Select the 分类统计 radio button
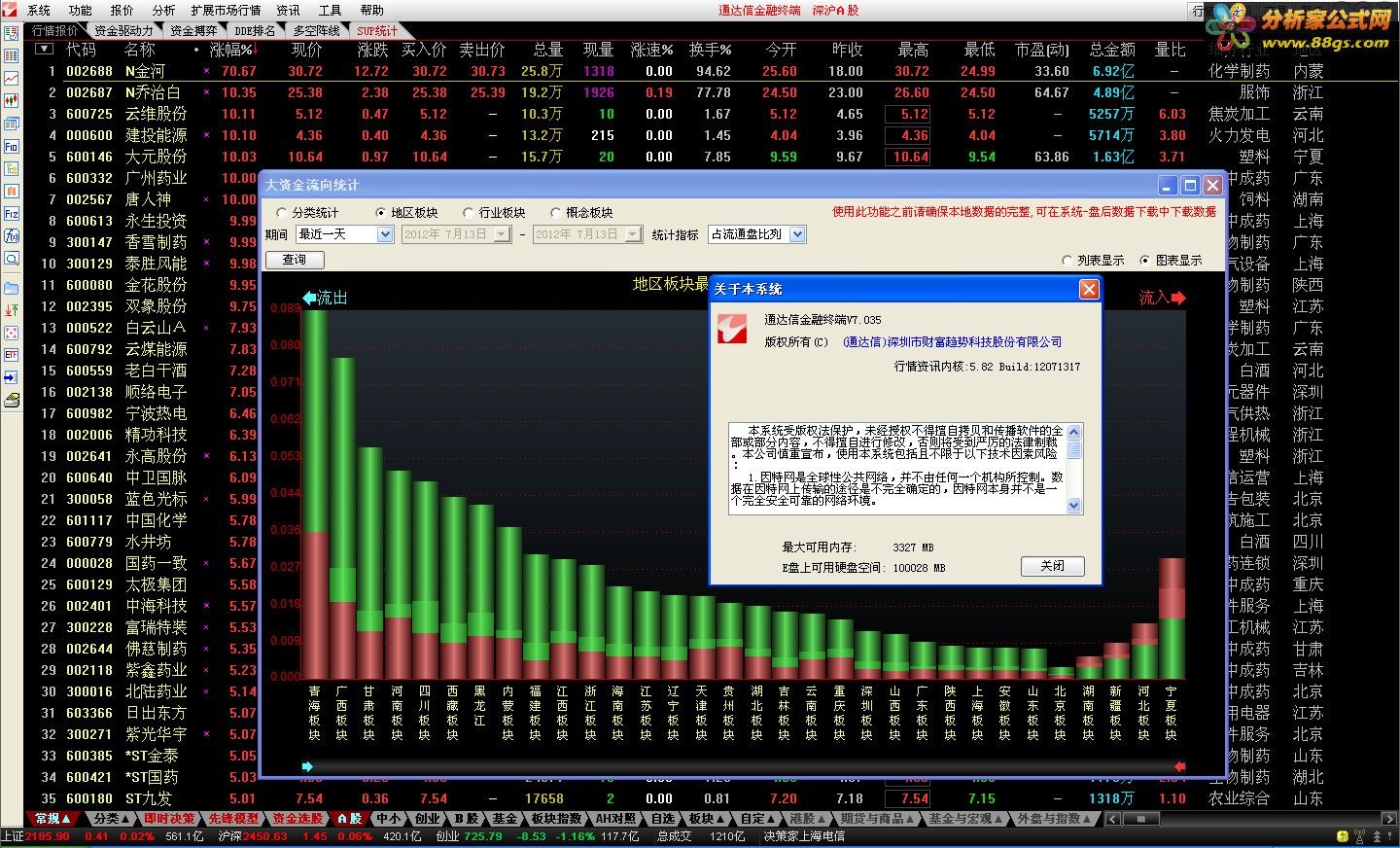 282,212
